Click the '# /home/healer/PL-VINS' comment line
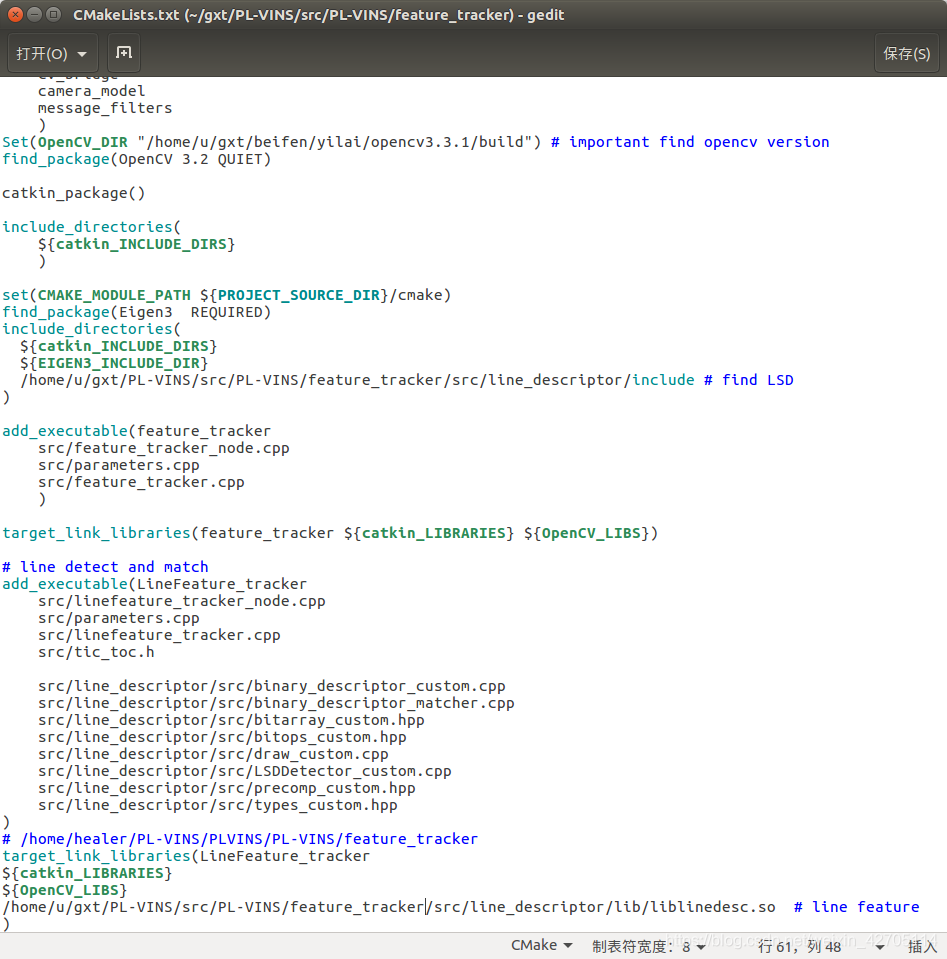 [240, 839]
